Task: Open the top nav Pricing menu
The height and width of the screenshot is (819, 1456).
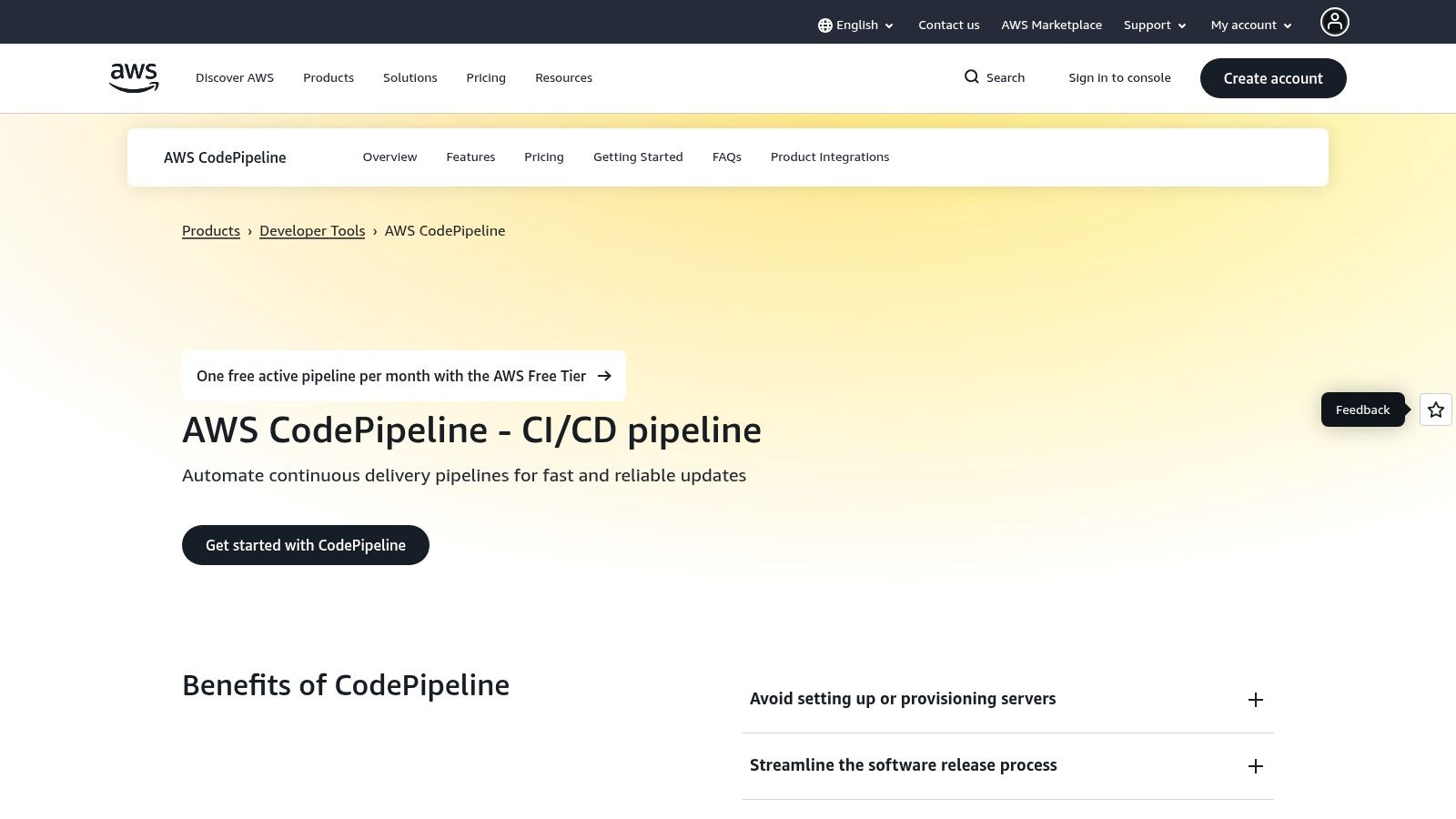Action: pos(486,78)
